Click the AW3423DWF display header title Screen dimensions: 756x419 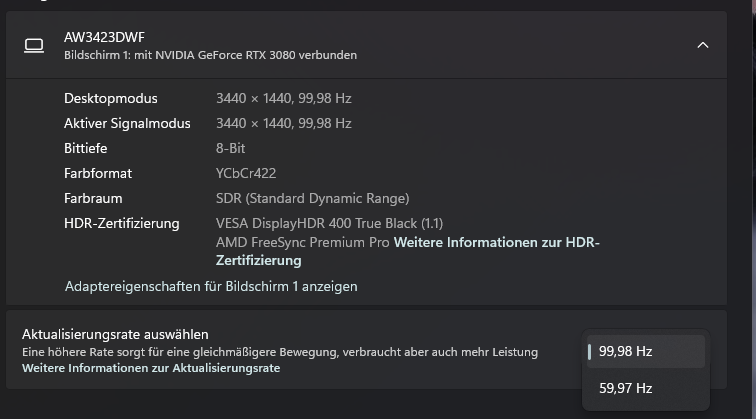pos(104,37)
